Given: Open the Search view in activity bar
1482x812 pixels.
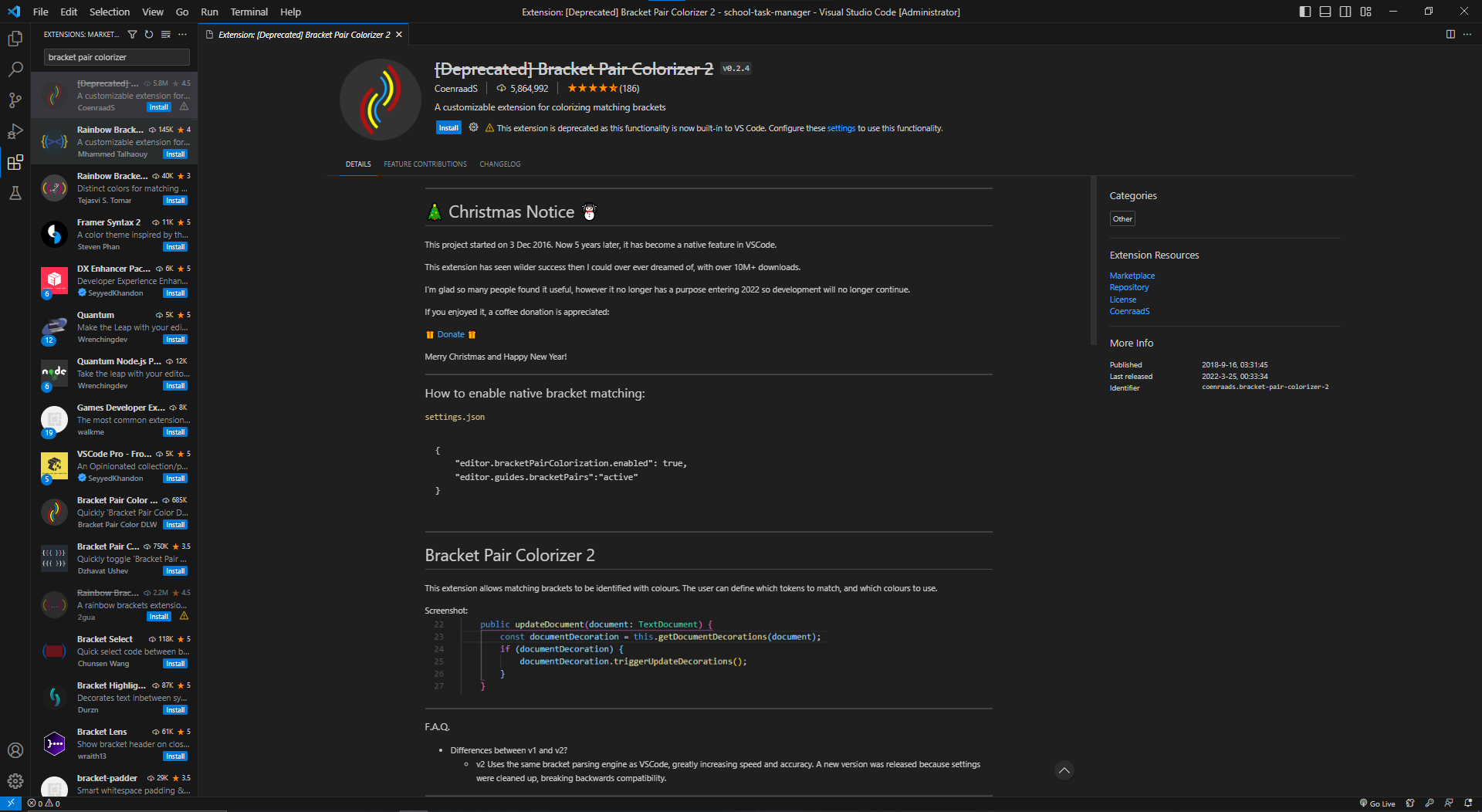Looking at the screenshot, I should pos(15,69).
